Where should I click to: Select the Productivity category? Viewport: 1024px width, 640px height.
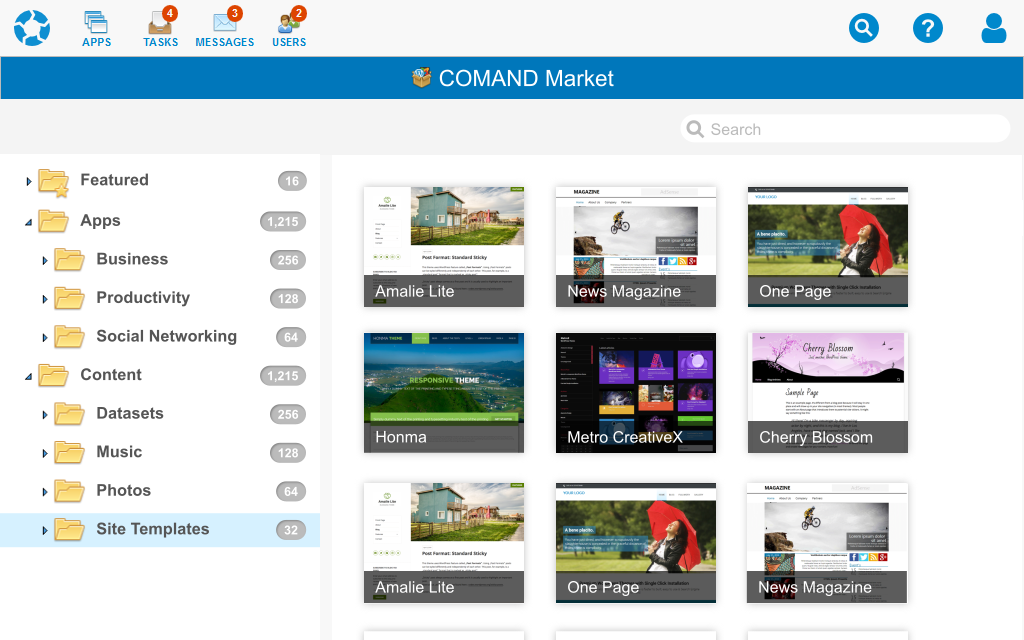pyautogui.click(x=142, y=298)
